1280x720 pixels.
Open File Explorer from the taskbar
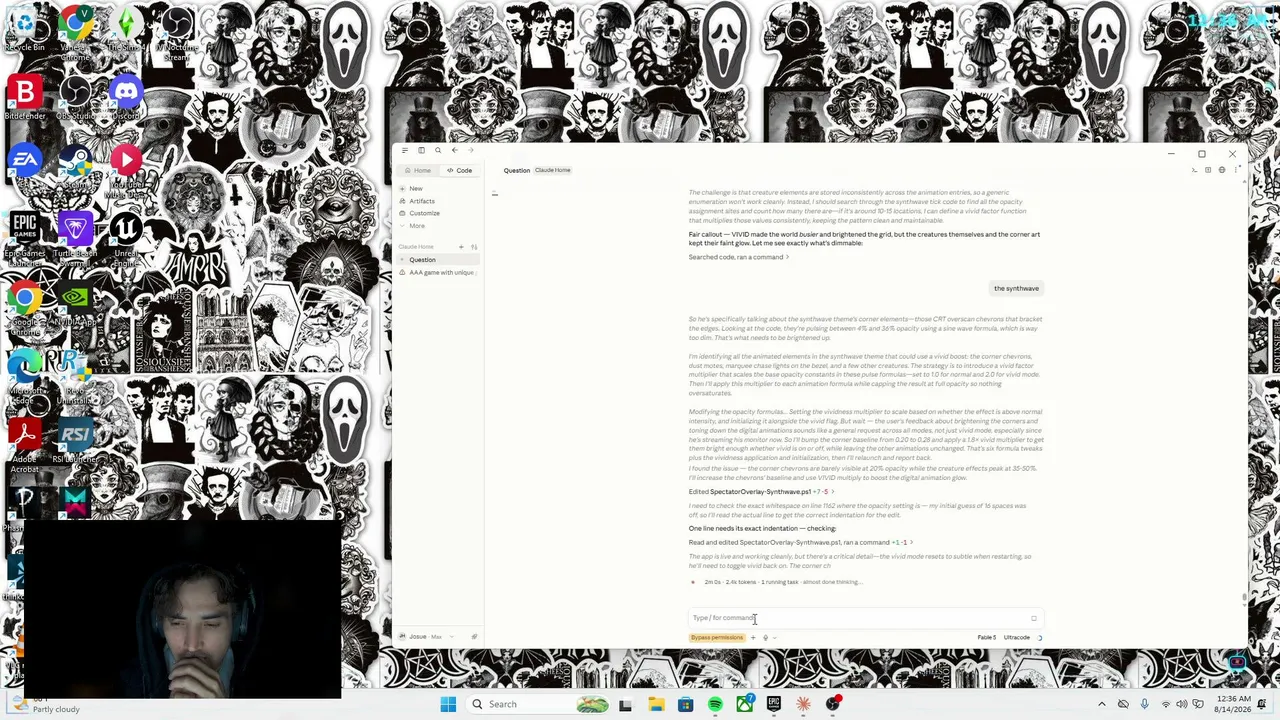[x=656, y=704]
